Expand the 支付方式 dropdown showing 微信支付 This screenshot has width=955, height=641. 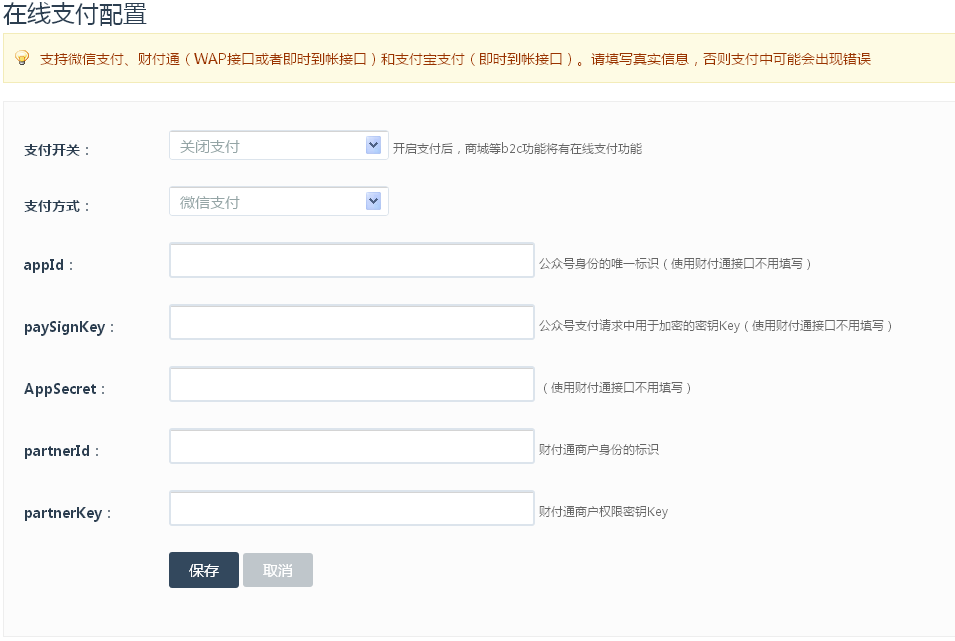point(278,202)
